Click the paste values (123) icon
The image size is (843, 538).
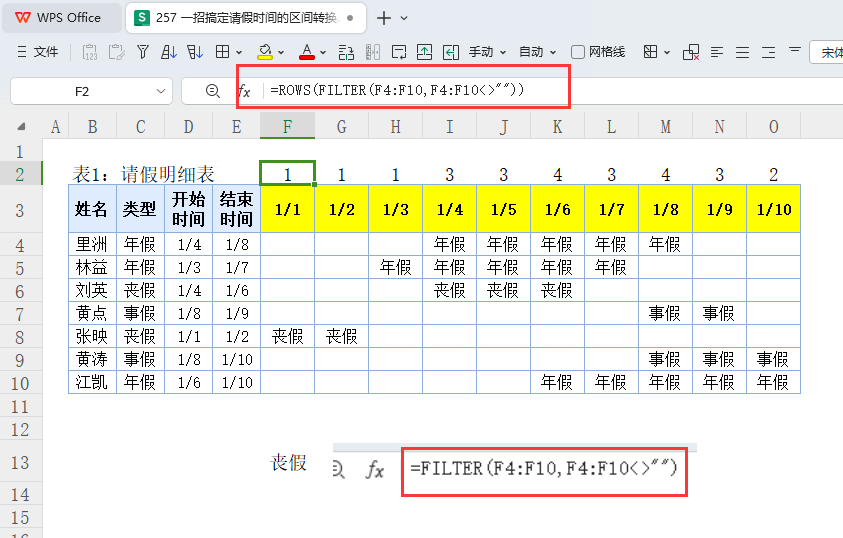(90, 52)
